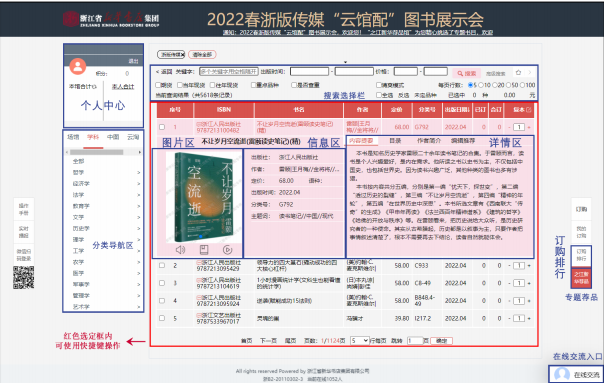
Task: Switch to the 中图 tab
Action: [x=113, y=137]
